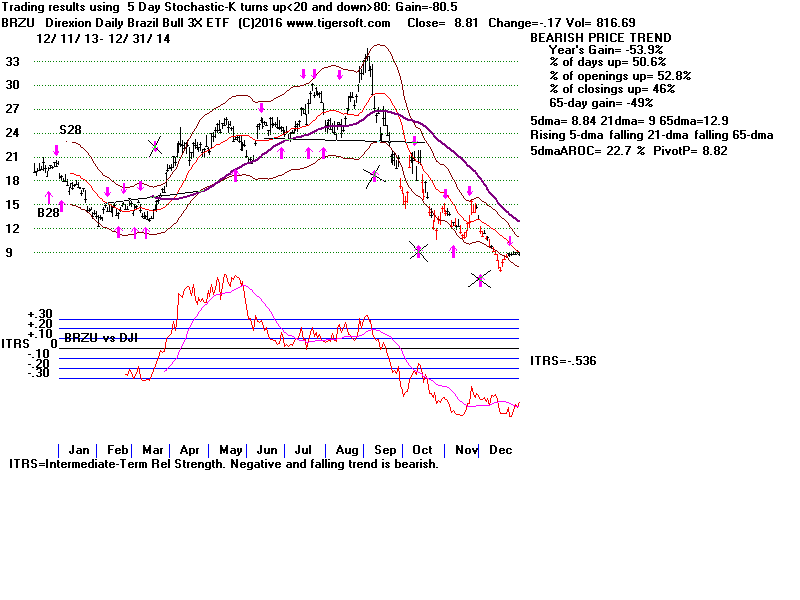800x600 pixels.
Task: Click the magenta down arrow below S28
Action: coord(57,151)
